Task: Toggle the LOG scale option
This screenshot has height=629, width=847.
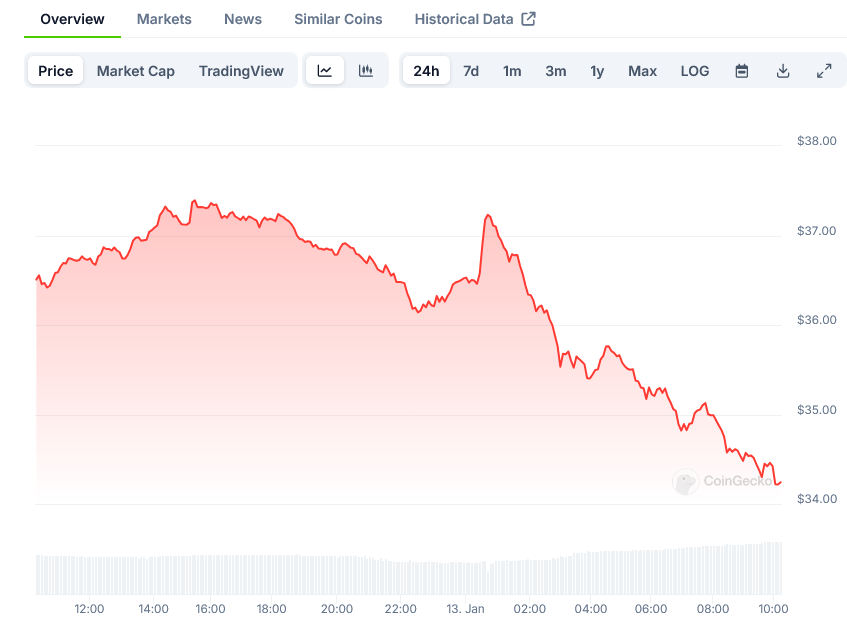Action: [695, 71]
